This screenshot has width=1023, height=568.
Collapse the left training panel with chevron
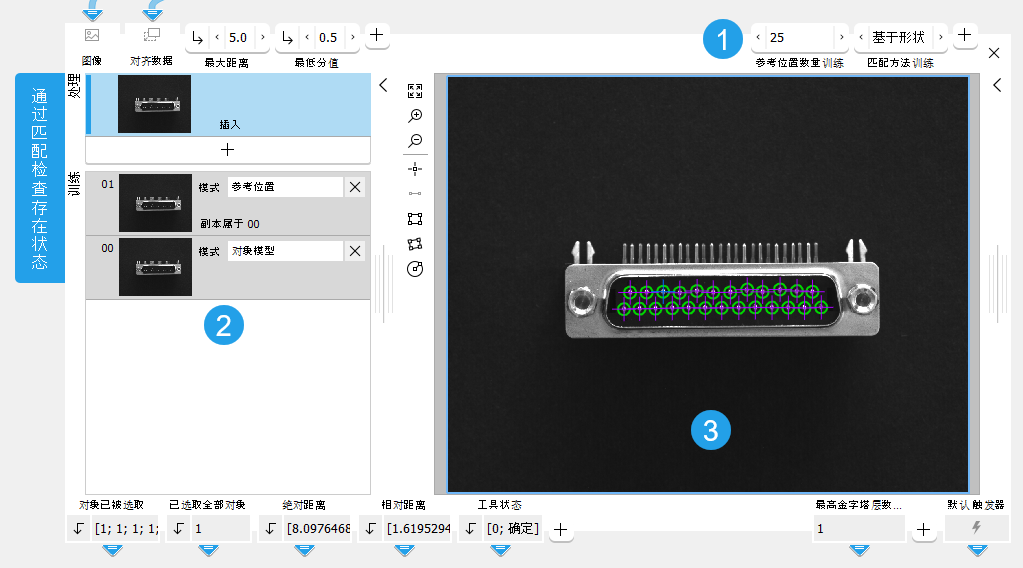point(383,87)
